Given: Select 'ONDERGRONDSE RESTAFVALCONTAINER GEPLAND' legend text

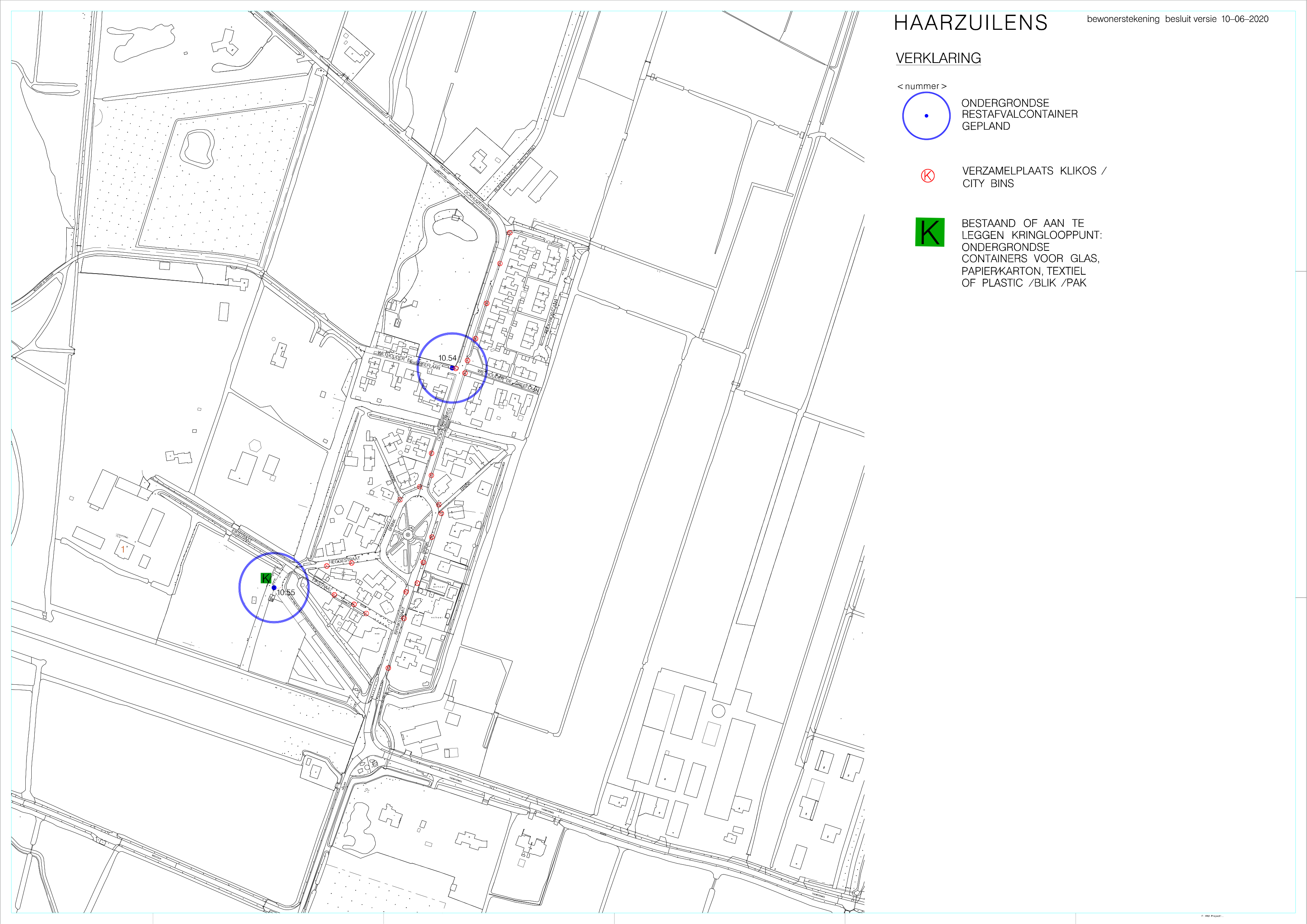Looking at the screenshot, I should tap(1019, 114).
